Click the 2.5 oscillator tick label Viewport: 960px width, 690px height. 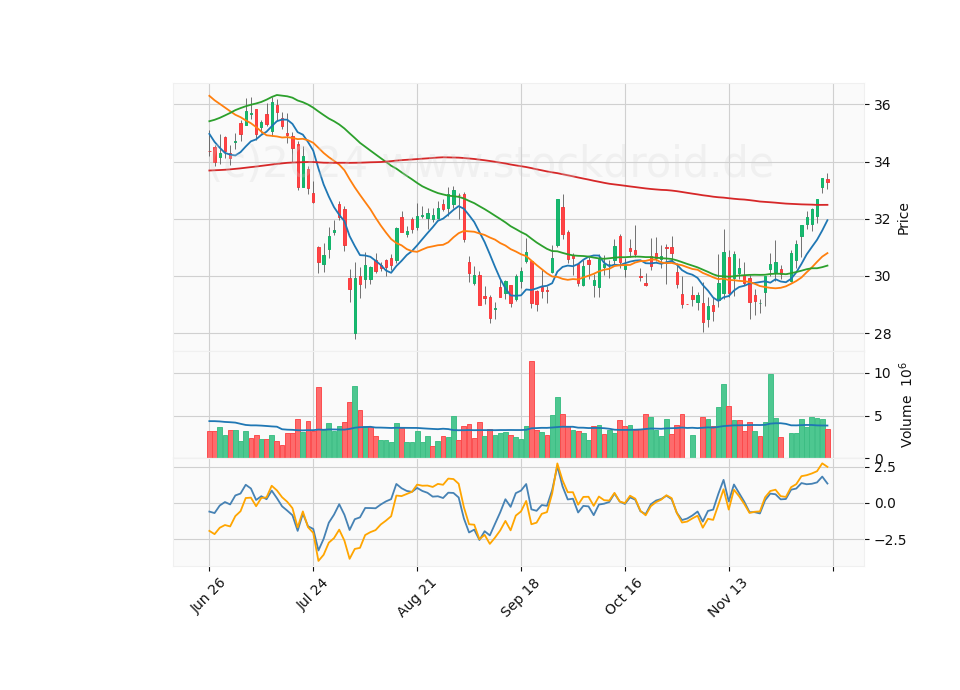(884, 468)
